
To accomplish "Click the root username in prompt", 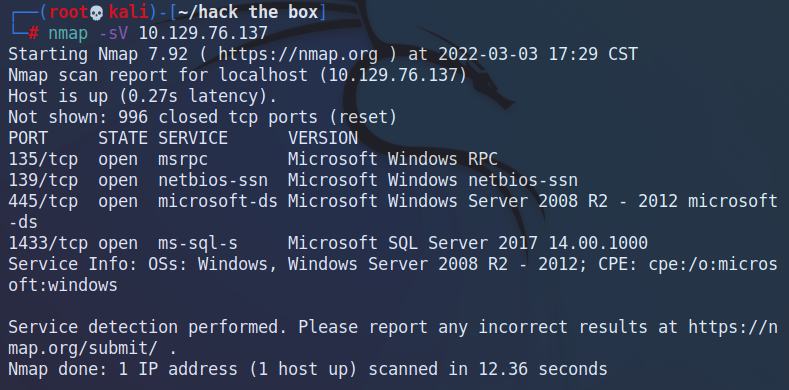I will (x=68, y=13).
